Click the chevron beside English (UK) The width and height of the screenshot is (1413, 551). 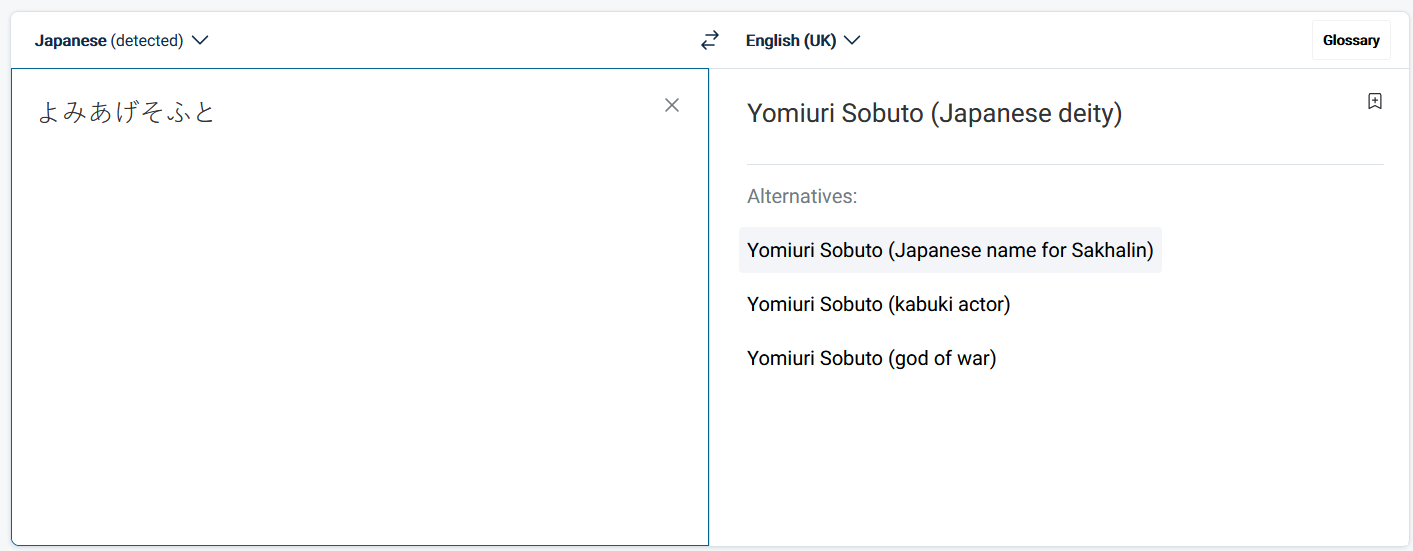tap(852, 40)
